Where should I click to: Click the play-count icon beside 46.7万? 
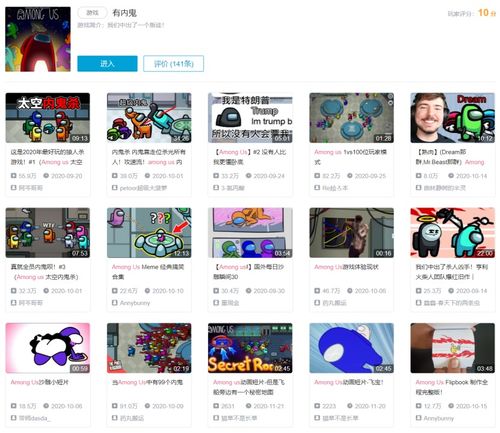[317, 291]
